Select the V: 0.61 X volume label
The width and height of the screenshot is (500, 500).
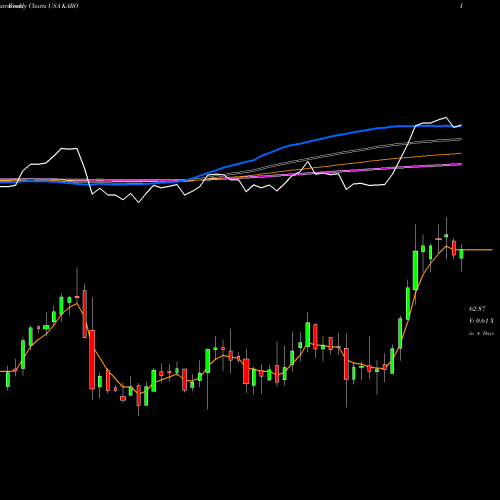point(481,321)
